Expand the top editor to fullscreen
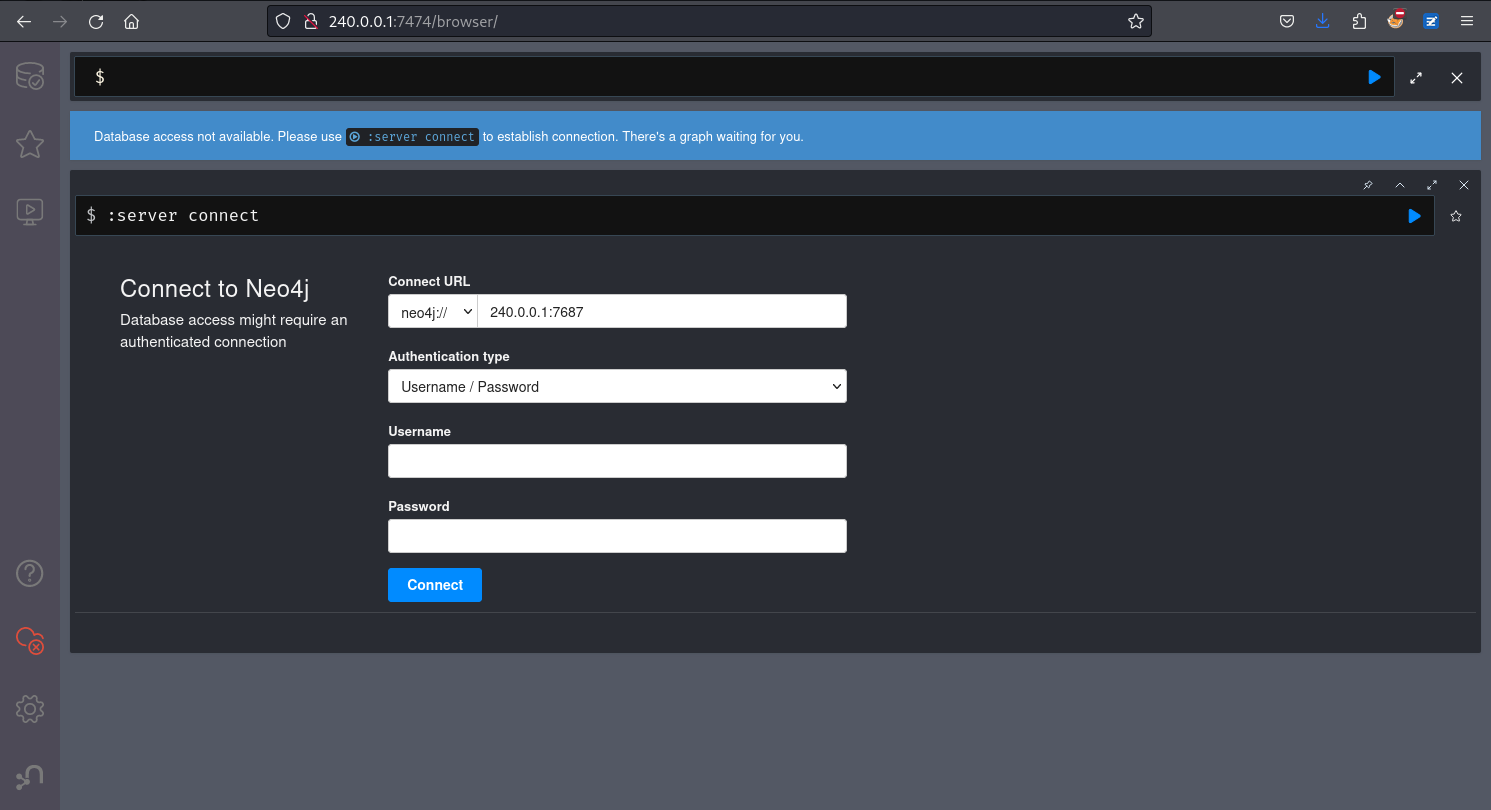The image size is (1491, 810). pos(1416,78)
